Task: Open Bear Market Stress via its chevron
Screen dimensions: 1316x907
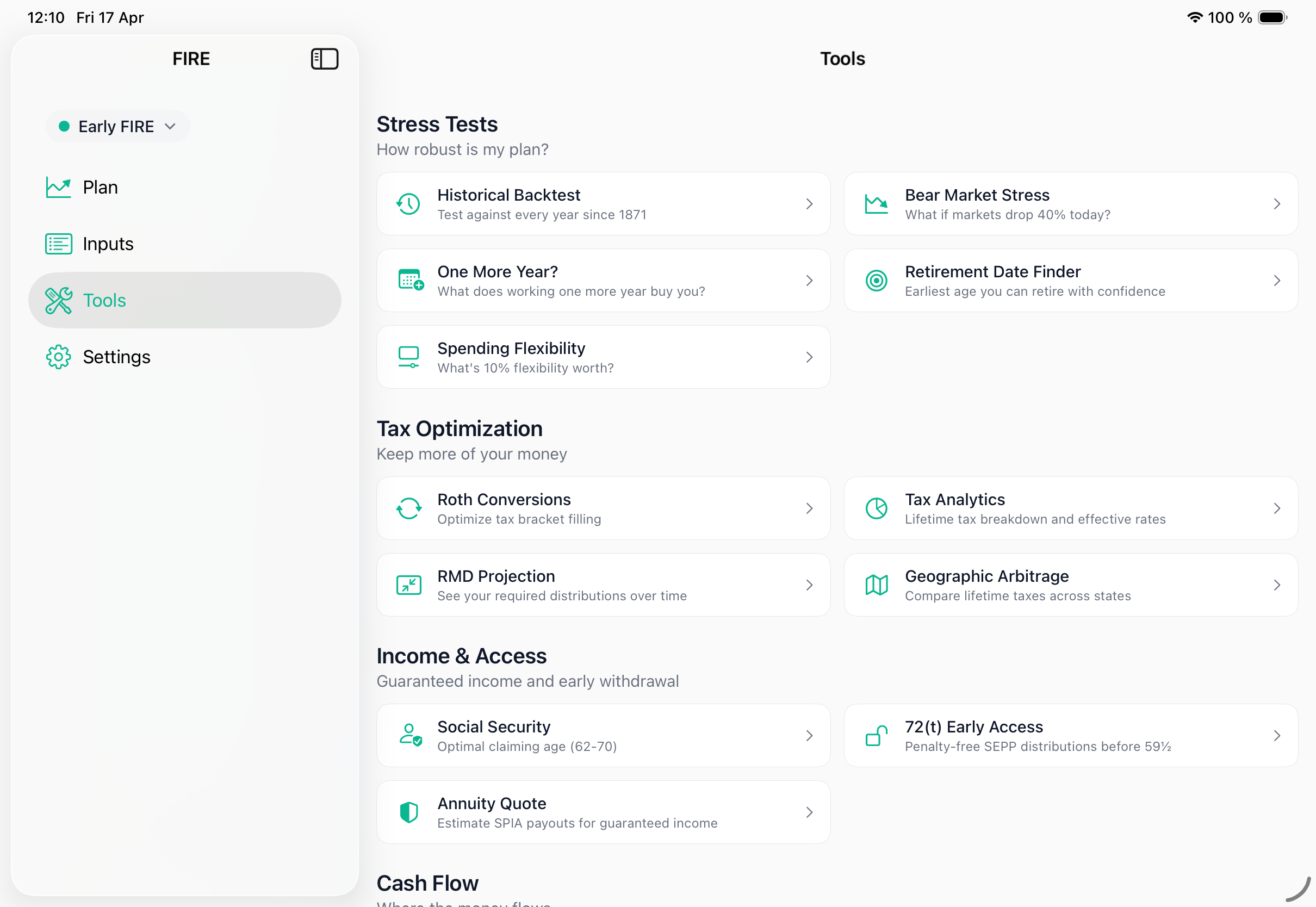Action: point(1277,204)
